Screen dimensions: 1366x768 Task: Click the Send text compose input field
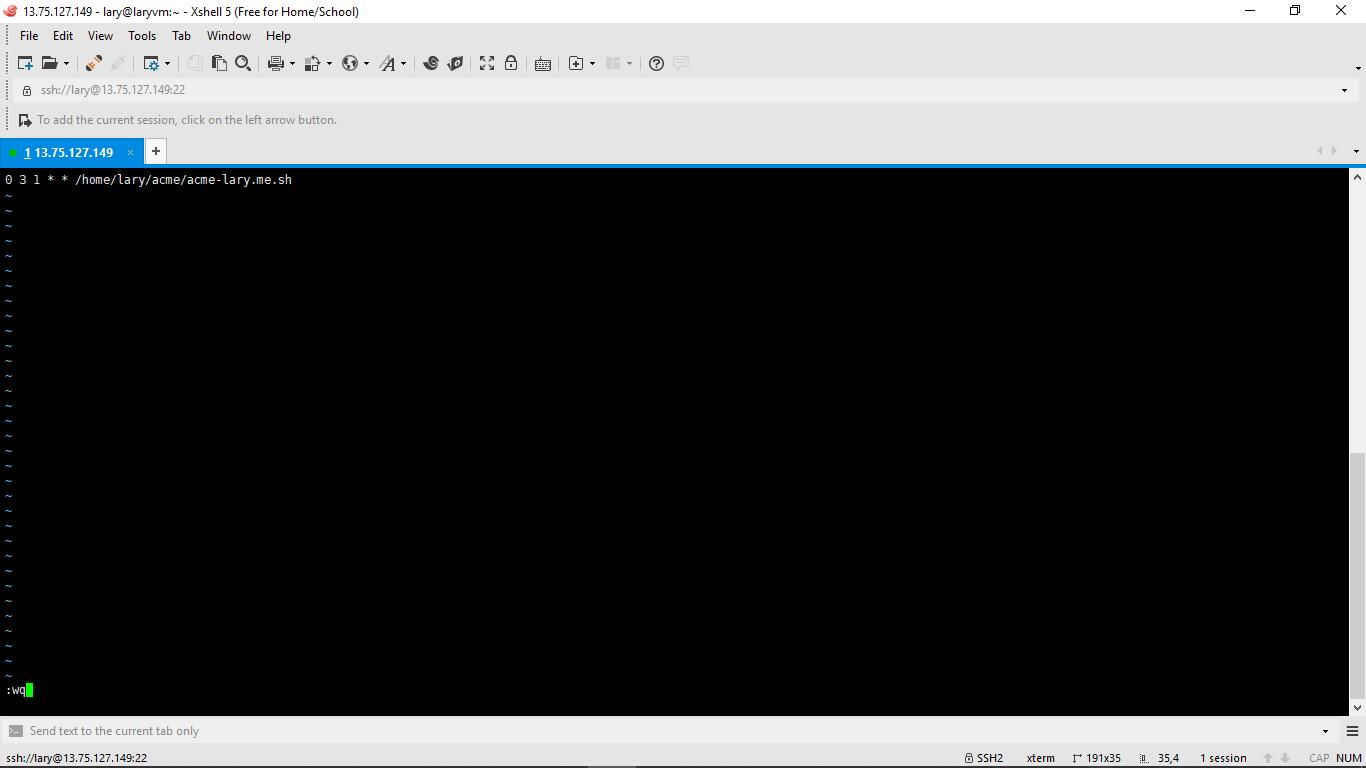click(x=670, y=731)
